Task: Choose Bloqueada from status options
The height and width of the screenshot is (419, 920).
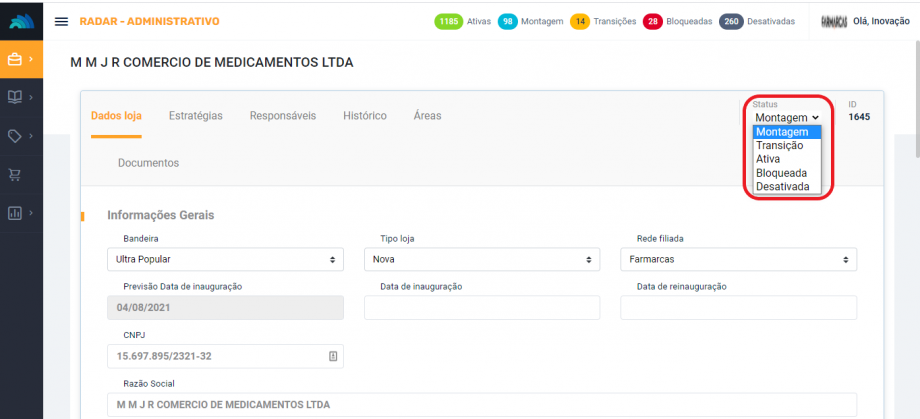Action: 781,172
